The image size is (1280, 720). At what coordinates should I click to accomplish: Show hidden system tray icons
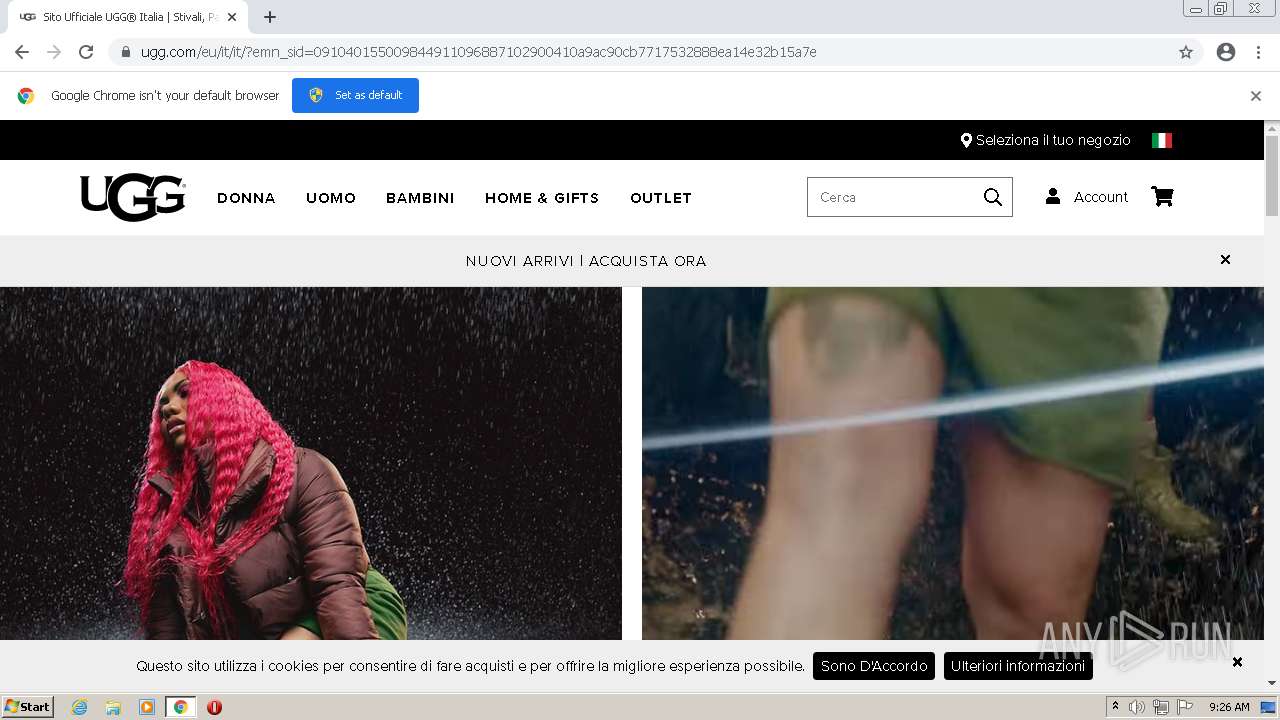tap(1116, 707)
